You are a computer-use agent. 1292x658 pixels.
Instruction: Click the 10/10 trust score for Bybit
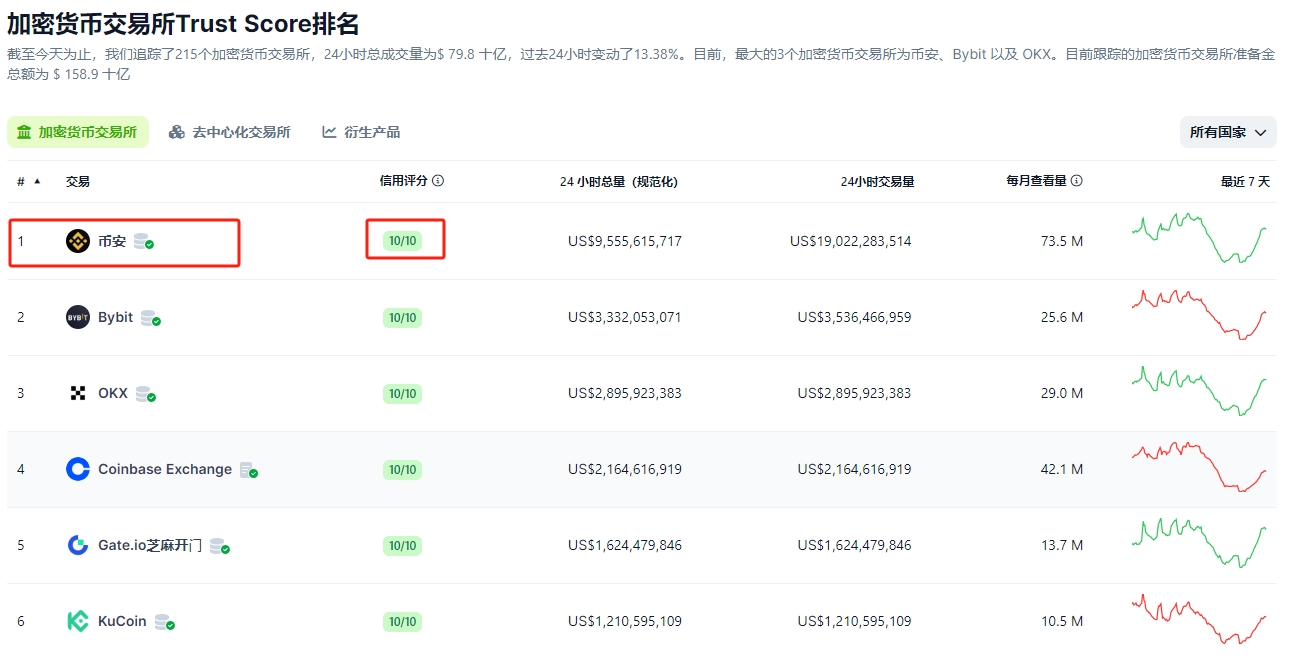[403, 317]
